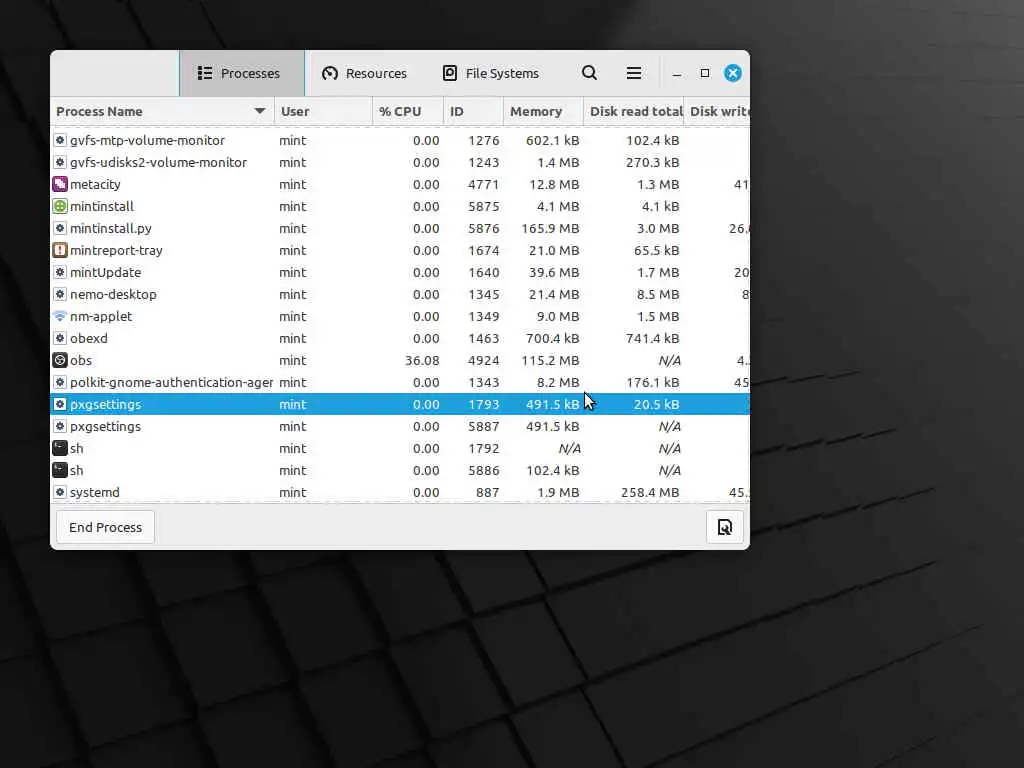The height and width of the screenshot is (768, 1024).
Task: Open the hamburger menu in header bar
Action: (633, 73)
